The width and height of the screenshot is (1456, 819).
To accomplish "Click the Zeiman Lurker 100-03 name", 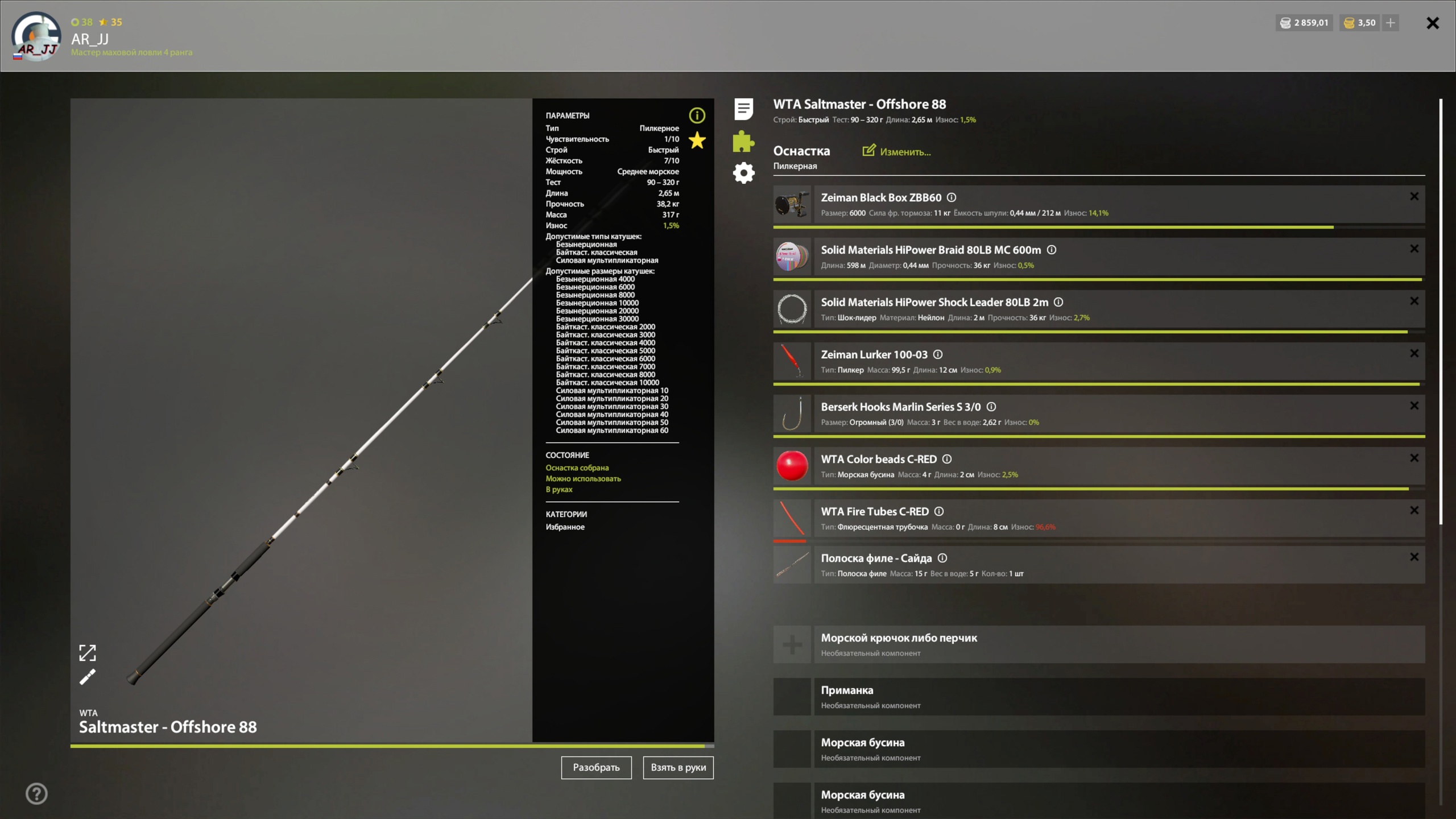I will [874, 354].
